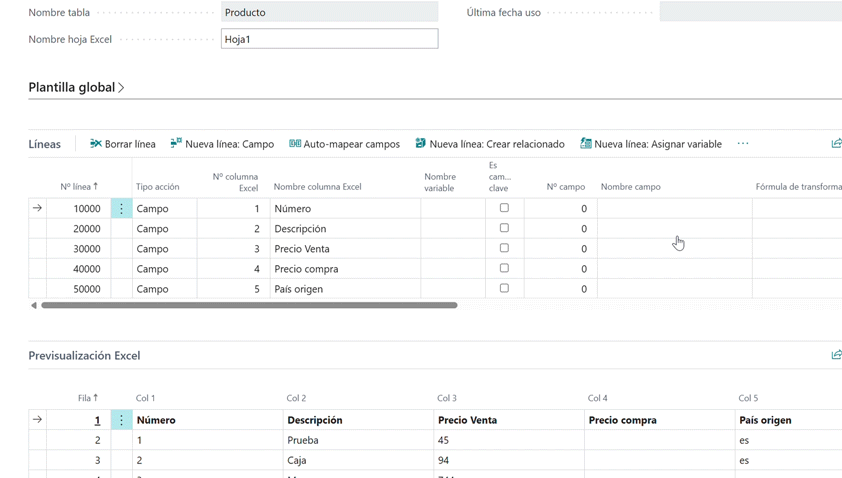Enable key field checkbox for Precio Venta
This screenshot has height=478, width=842.
pos(504,248)
